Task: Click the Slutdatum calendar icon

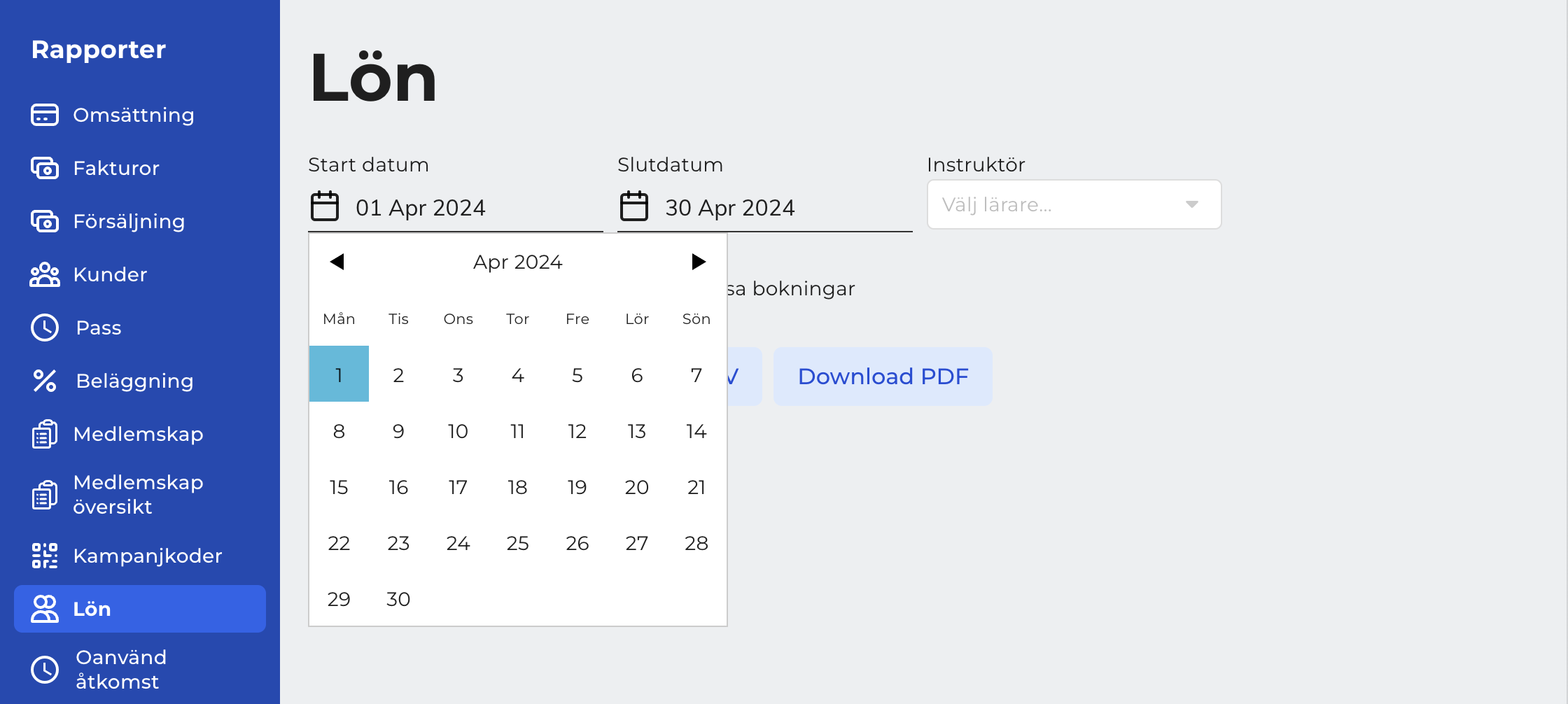Action: [634, 206]
